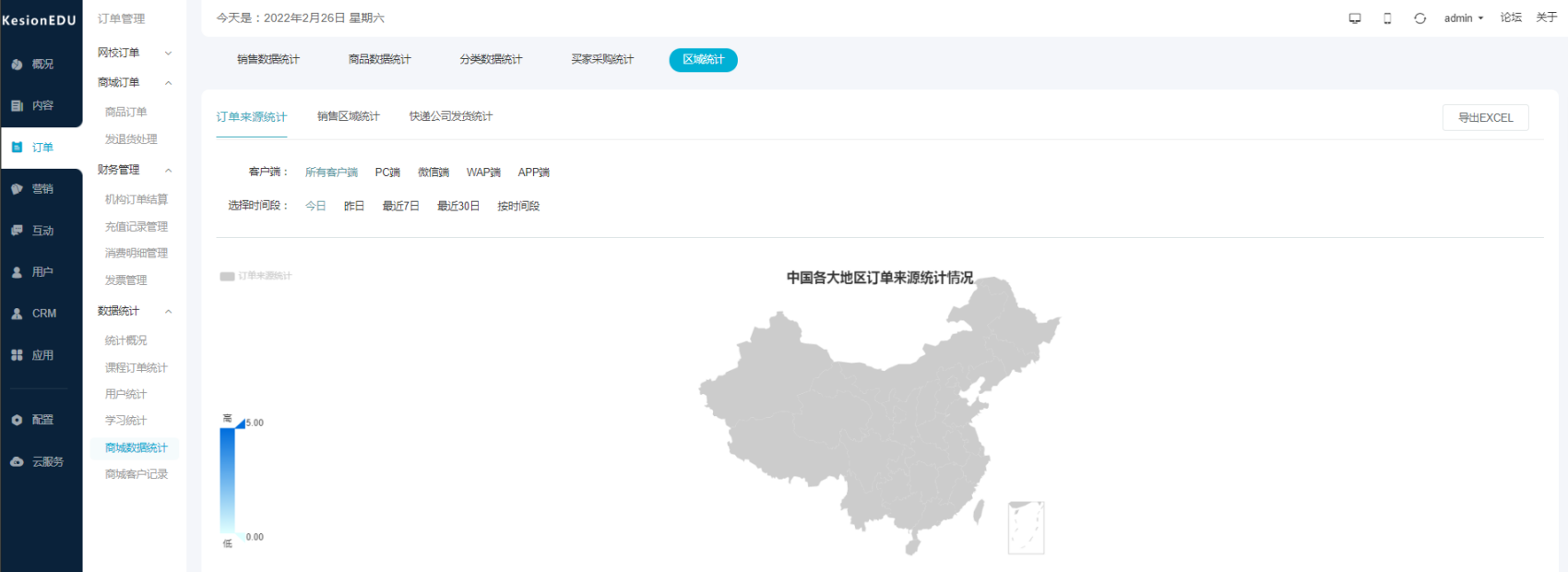Choose the 最近7日 time range
This screenshot has width=1568, height=572.
(401, 206)
